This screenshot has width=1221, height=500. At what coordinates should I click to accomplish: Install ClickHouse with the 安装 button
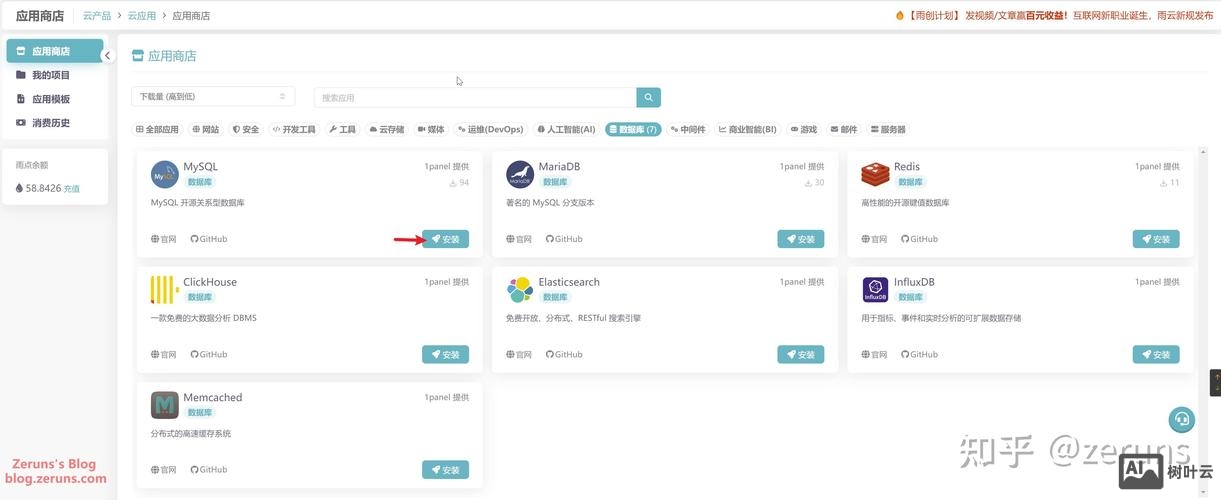pyautogui.click(x=445, y=354)
